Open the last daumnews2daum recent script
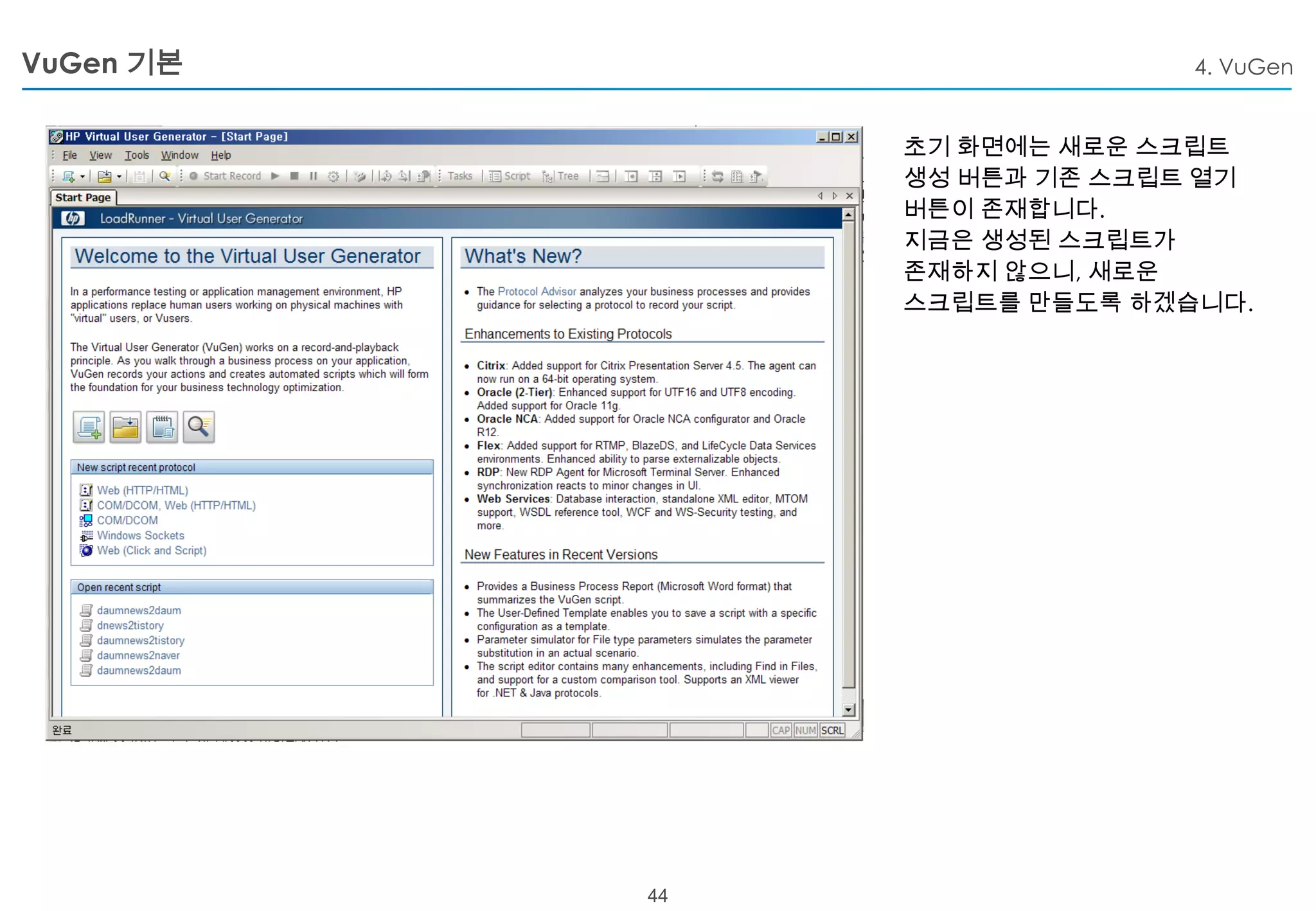 point(139,670)
